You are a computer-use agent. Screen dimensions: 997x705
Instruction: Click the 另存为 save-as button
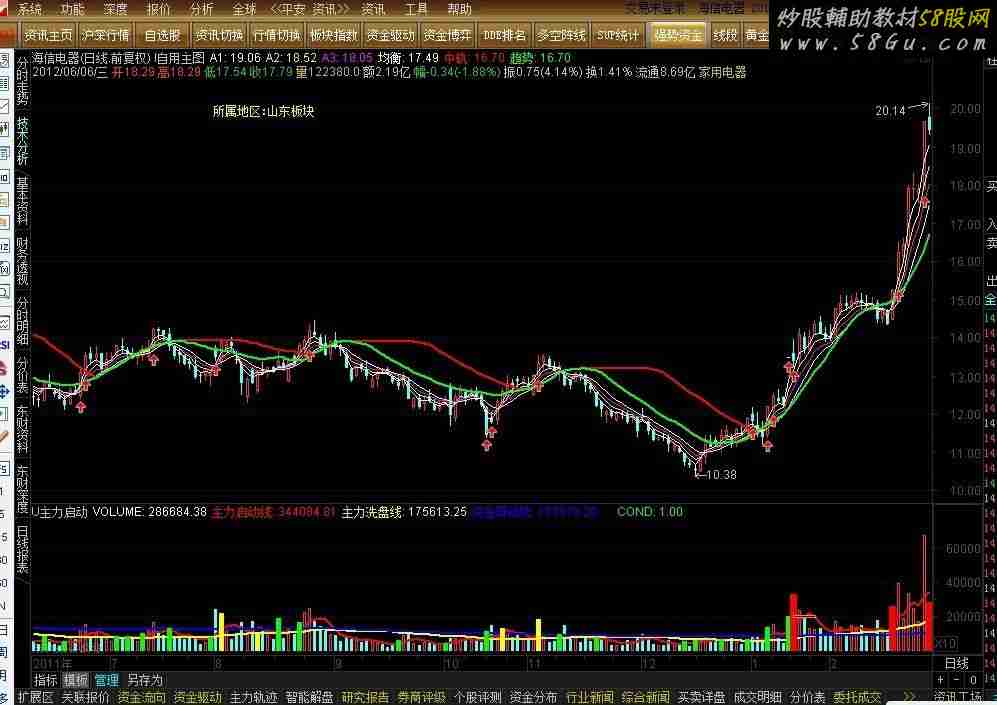[x=145, y=680]
